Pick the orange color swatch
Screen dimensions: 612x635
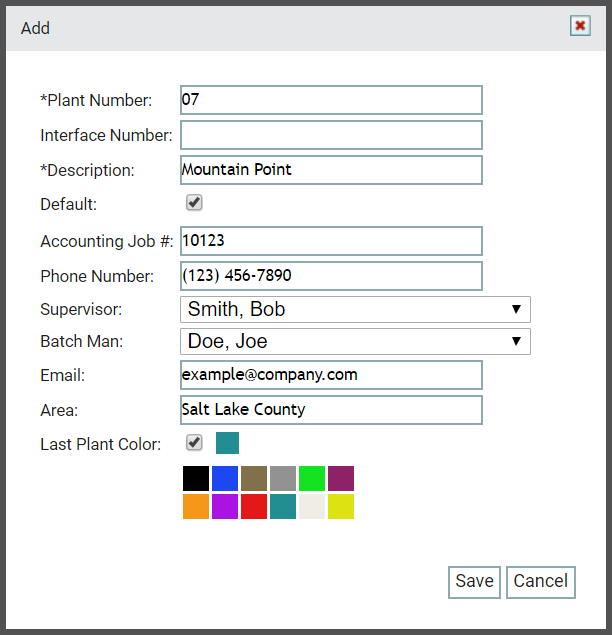[x=196, y=506]
